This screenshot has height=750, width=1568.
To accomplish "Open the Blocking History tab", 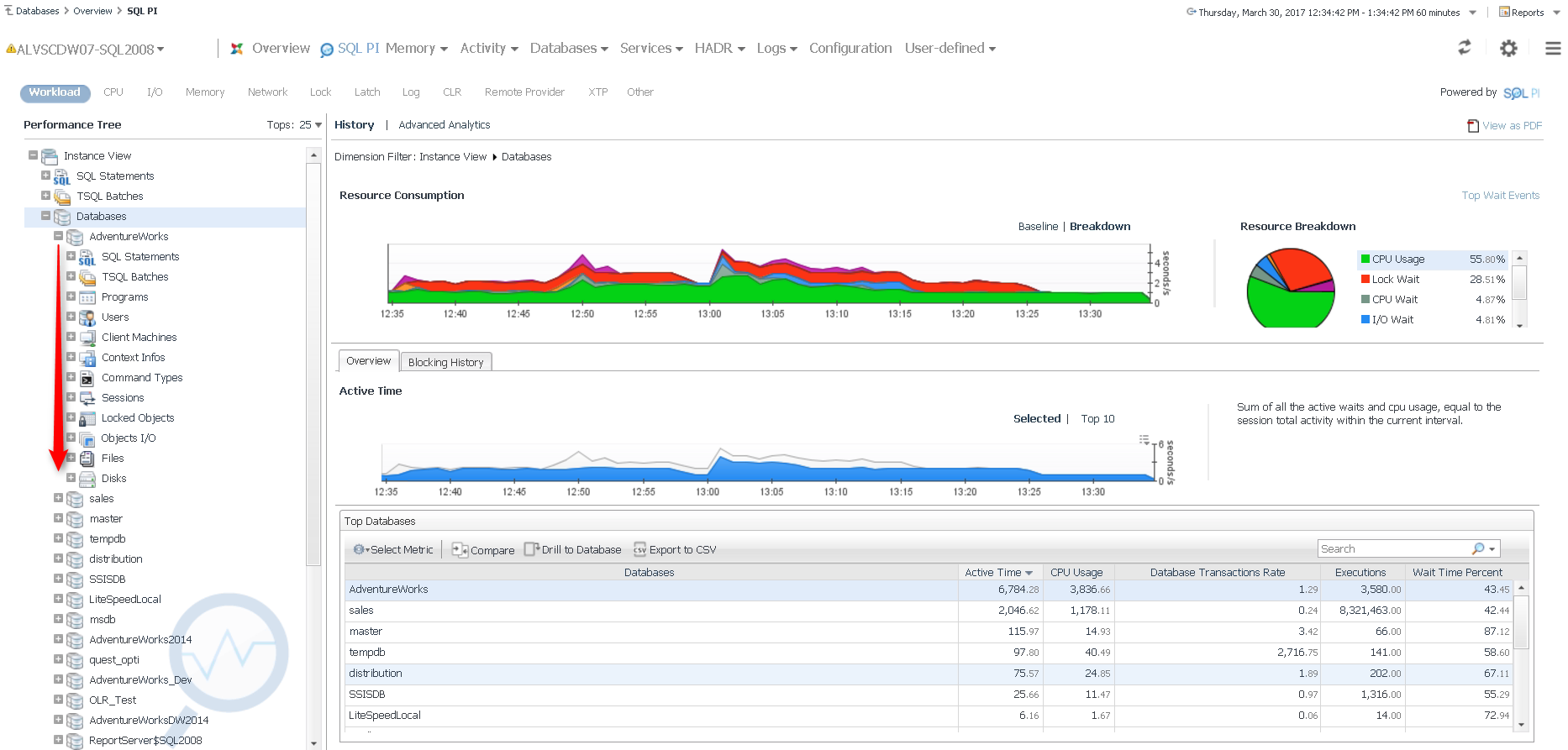I will 445,362.
